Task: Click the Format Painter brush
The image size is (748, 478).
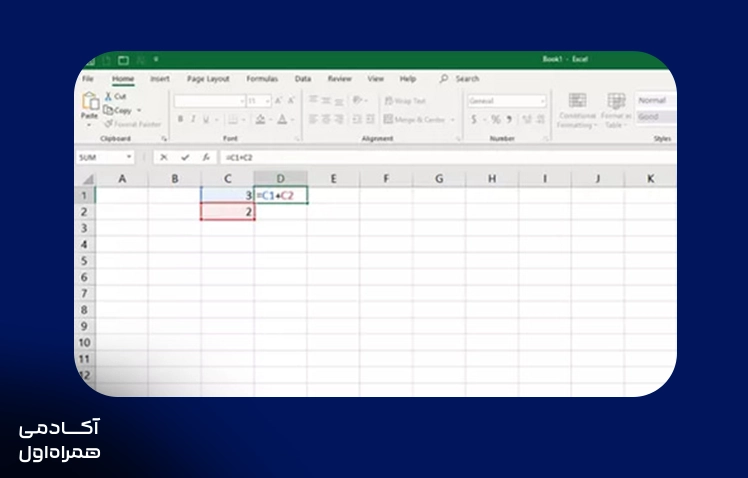Action: pyautogui.click(x=108, y=124)
